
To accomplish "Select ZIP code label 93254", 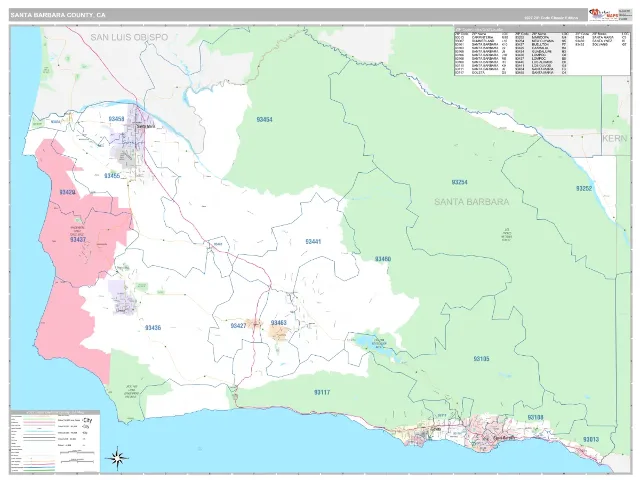I will (460, 182).
